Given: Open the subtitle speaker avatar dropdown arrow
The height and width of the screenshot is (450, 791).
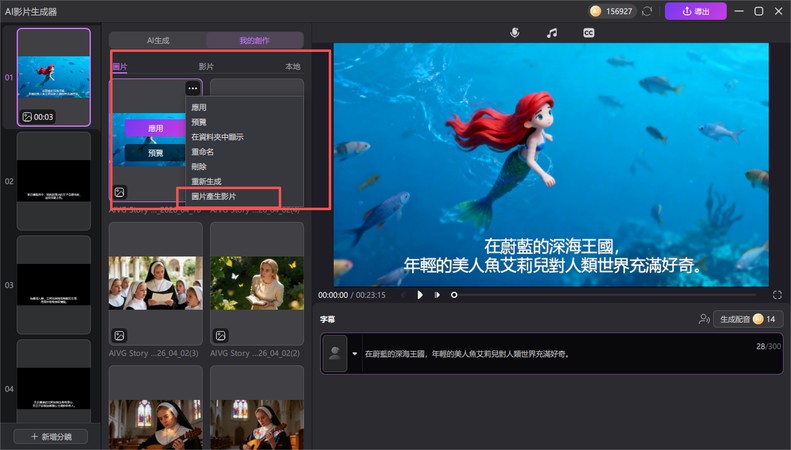Looking at the screenshot, I should [x=355, y=354].
